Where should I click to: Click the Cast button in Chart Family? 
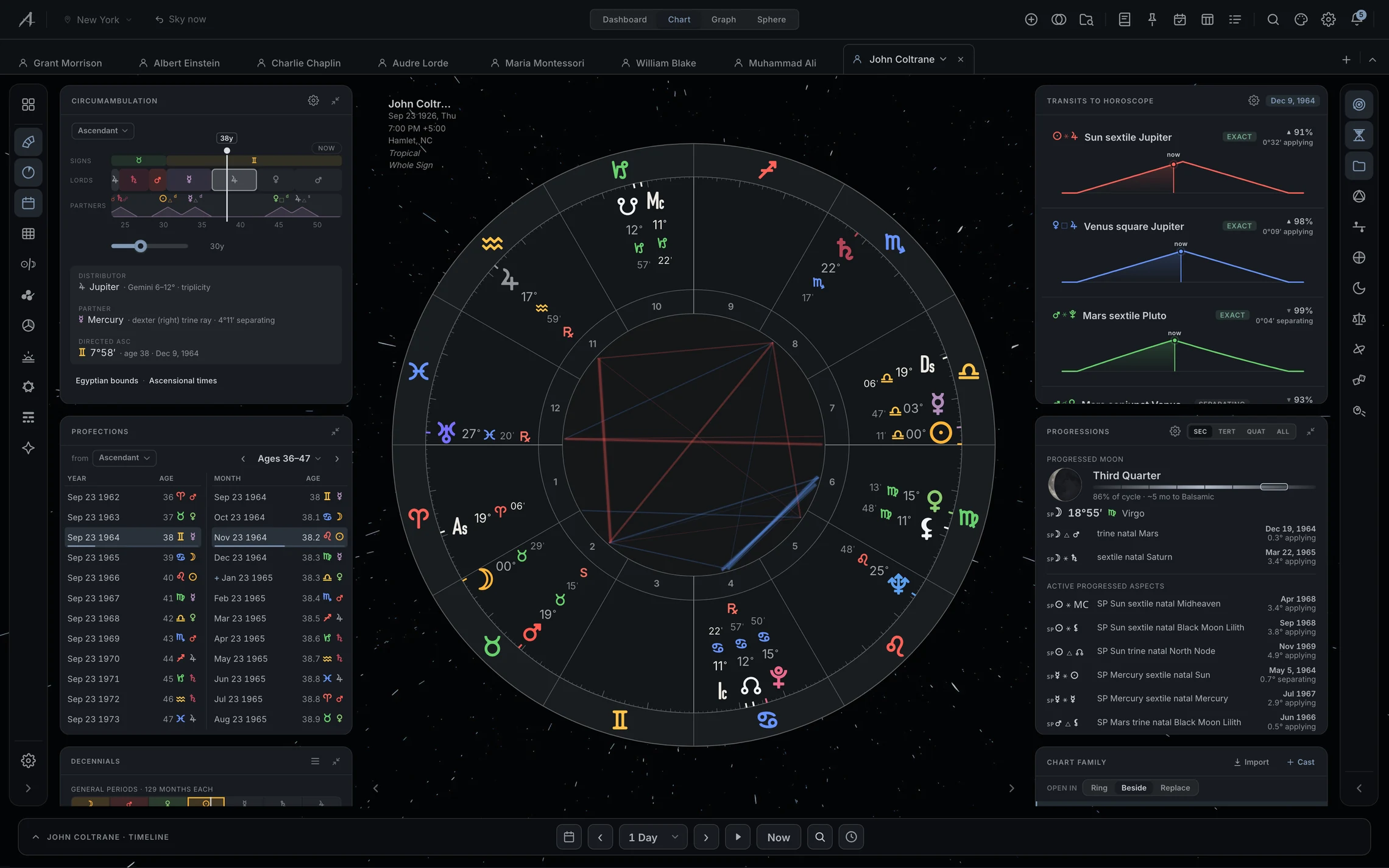click(1301, 762)
